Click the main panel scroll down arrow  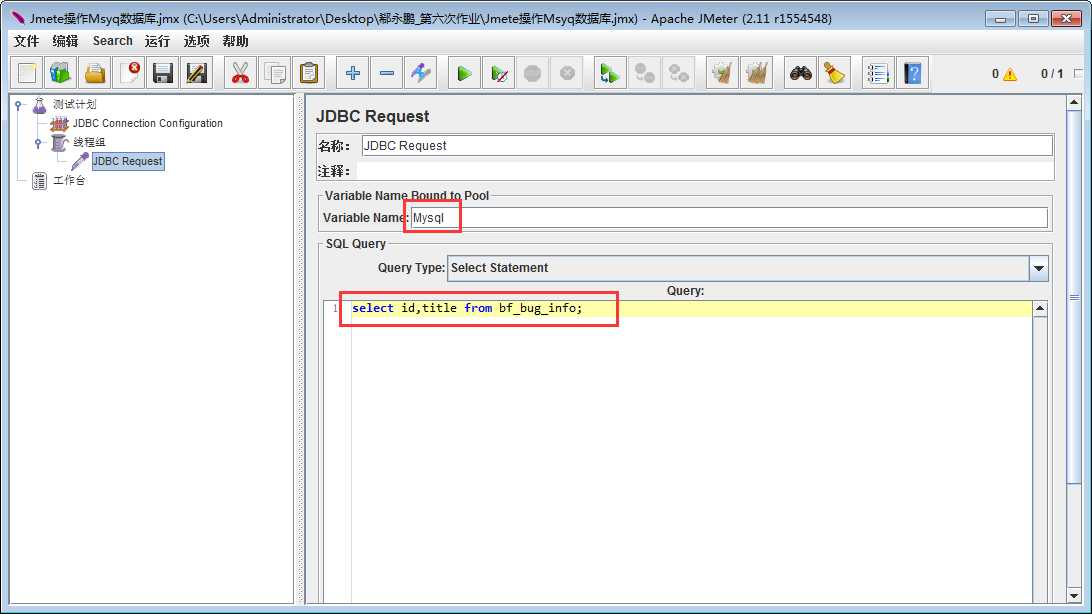1074,596
